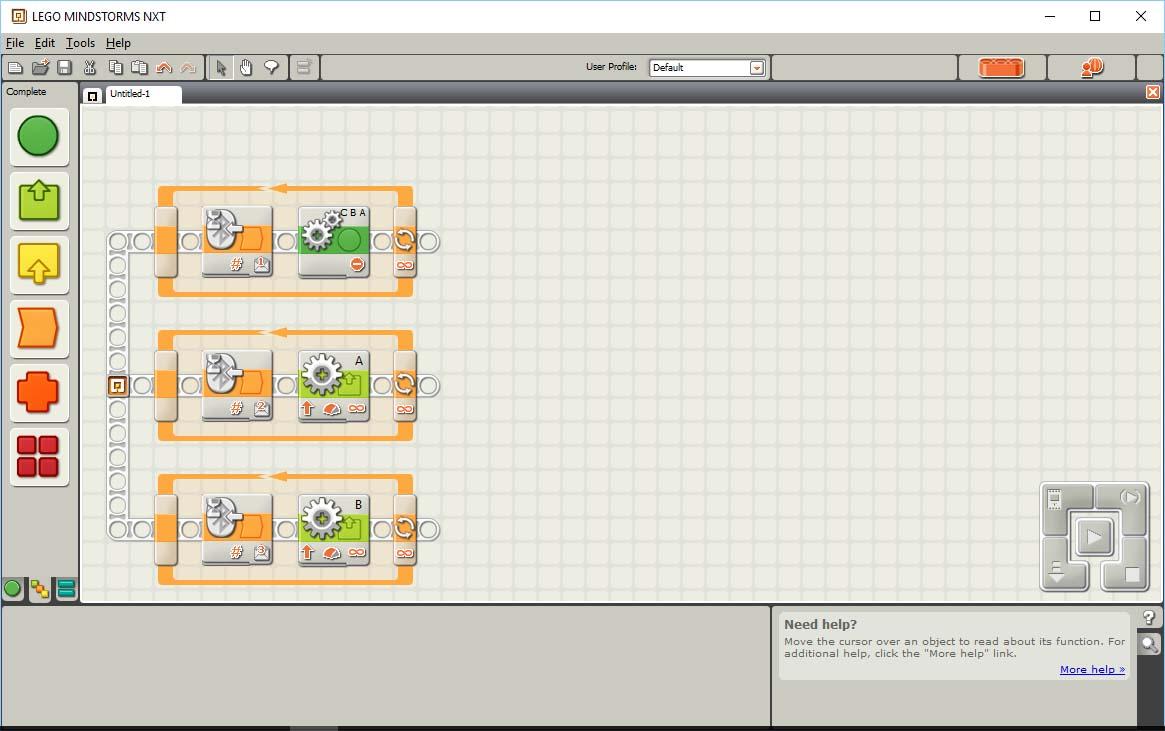Screen dimensions: 1165x731
Task: Click the orange LEGO brick button
Action: click(1002, 68)
